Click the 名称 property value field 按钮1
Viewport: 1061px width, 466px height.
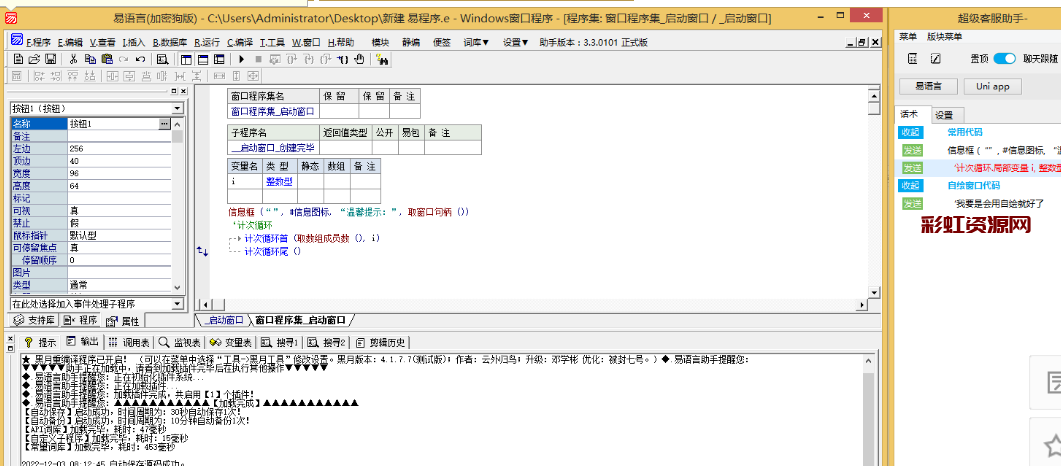pyautogui.click(x=110, y=123)
